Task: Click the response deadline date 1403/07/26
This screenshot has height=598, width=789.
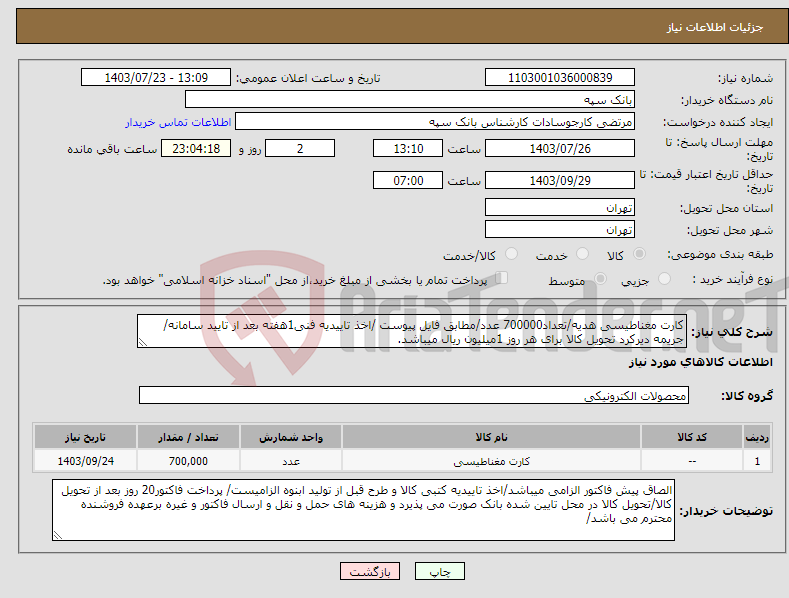Action: pos(560,148)
